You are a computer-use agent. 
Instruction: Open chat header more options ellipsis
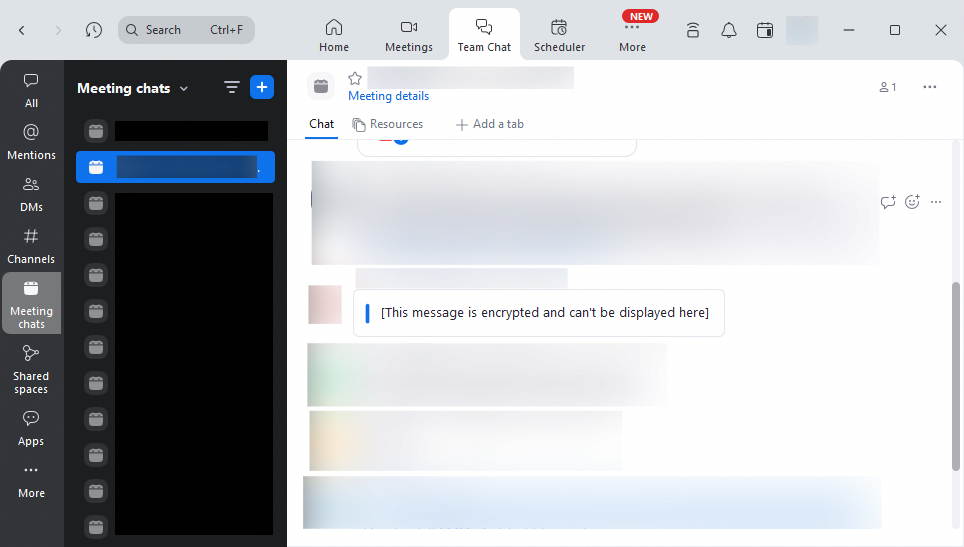click(930, 87)
